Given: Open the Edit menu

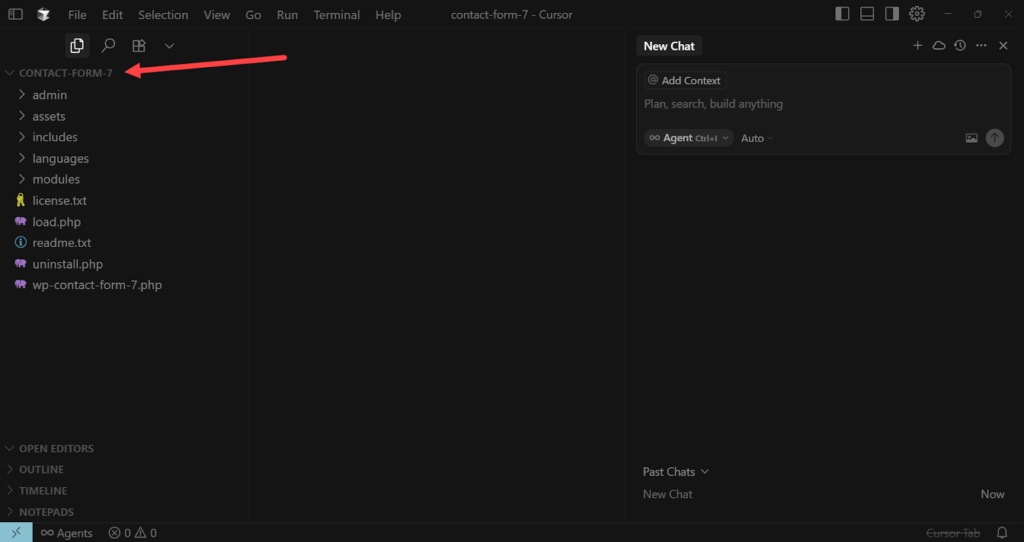Looking at the screenshot, I should point(112,14).
